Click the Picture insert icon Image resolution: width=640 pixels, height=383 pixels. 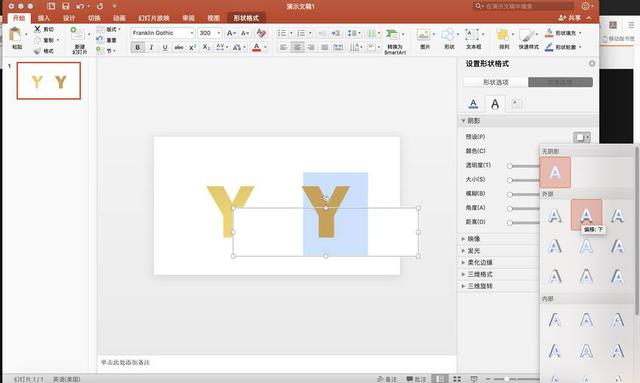coord(423,35)
